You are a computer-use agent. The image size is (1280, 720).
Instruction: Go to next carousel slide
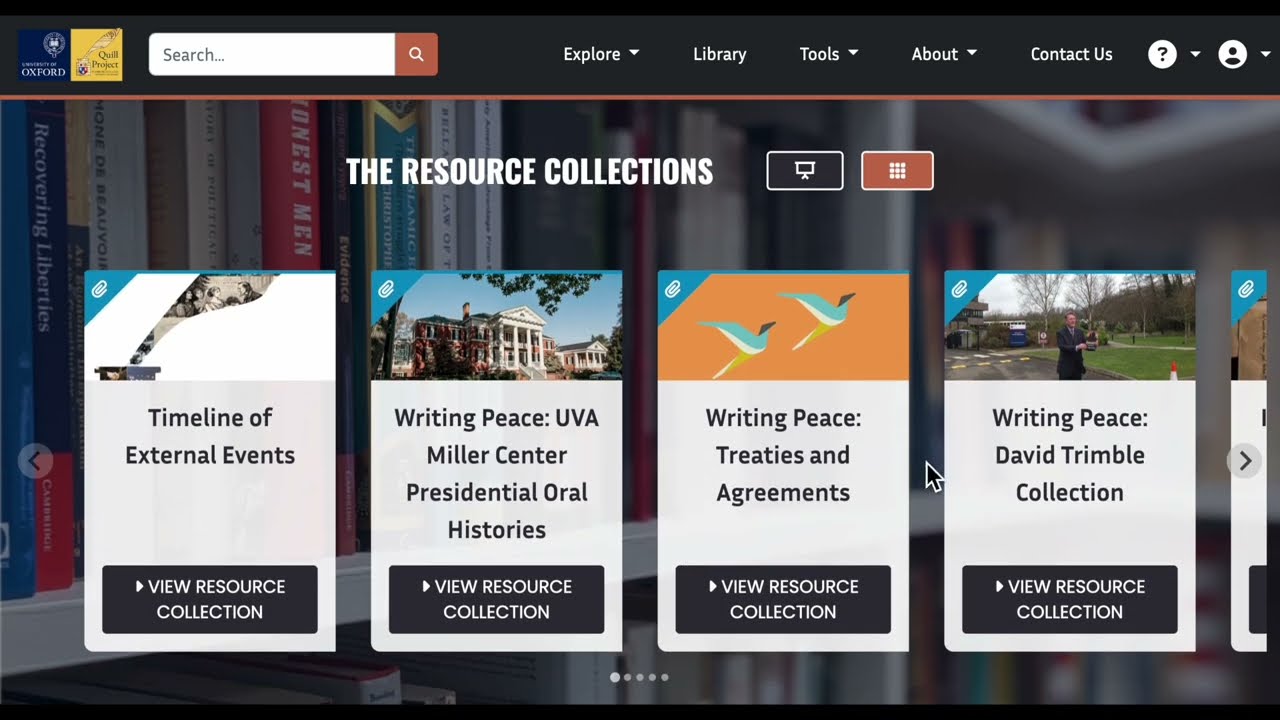(x=1244, y=461)
